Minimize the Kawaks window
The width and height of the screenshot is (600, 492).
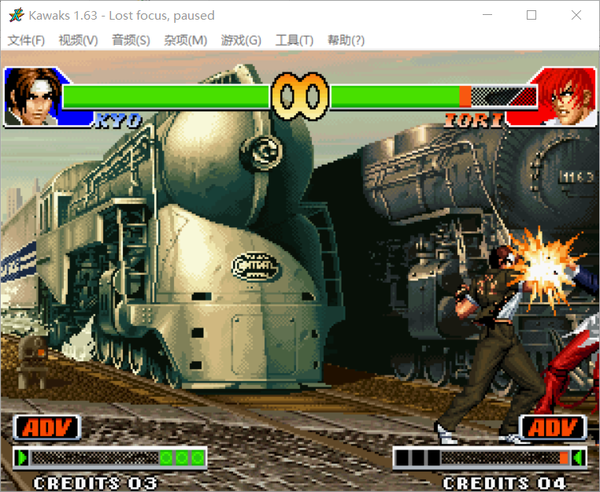[x=487, y=15]
